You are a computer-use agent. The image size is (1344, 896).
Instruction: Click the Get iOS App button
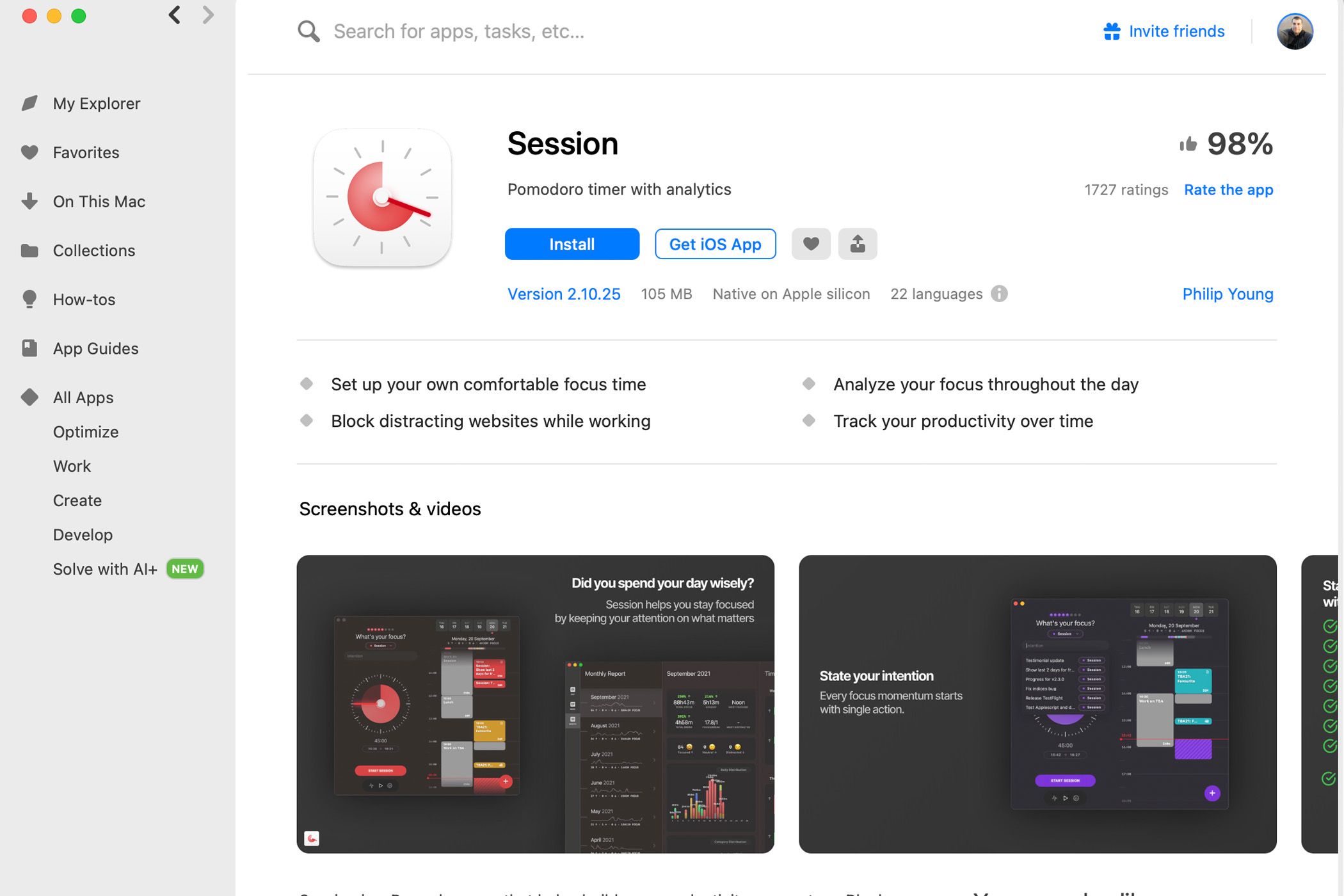click(715, 243)
